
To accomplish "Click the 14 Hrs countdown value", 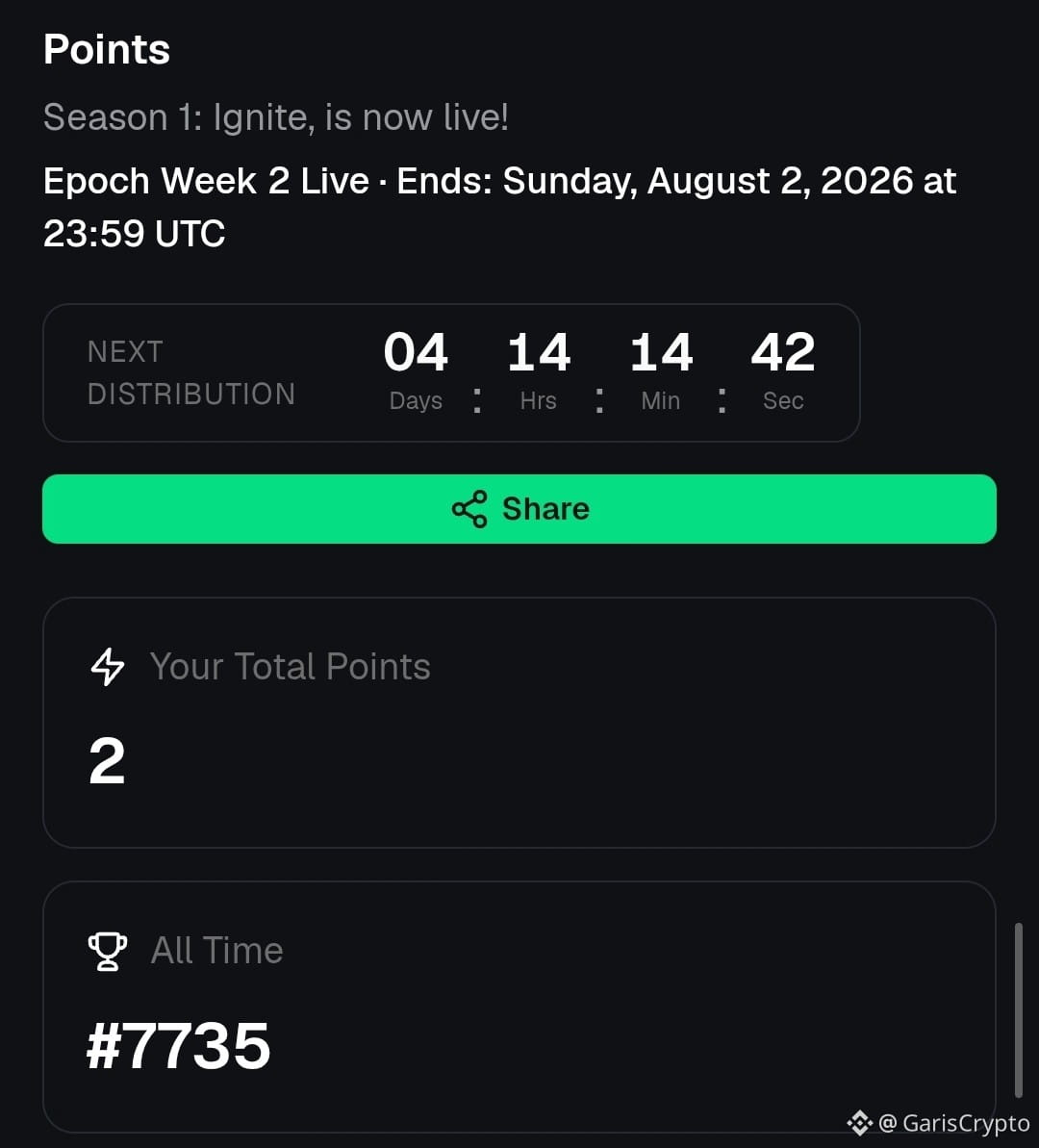I will [539, 352].
